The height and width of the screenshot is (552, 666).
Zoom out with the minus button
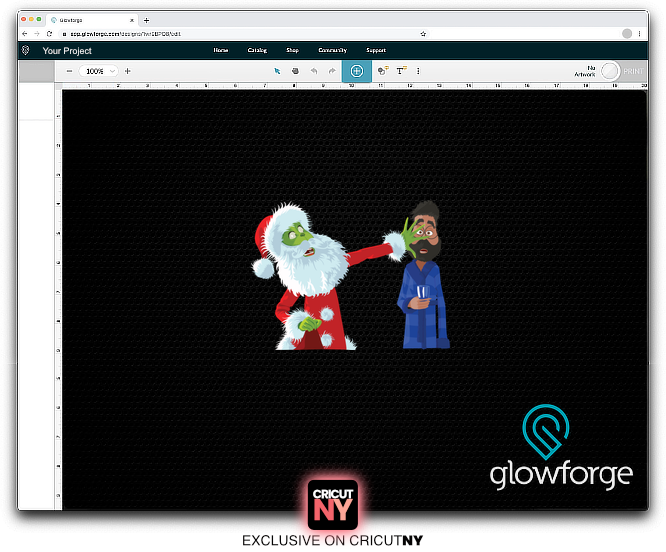[x=69, y=71]
